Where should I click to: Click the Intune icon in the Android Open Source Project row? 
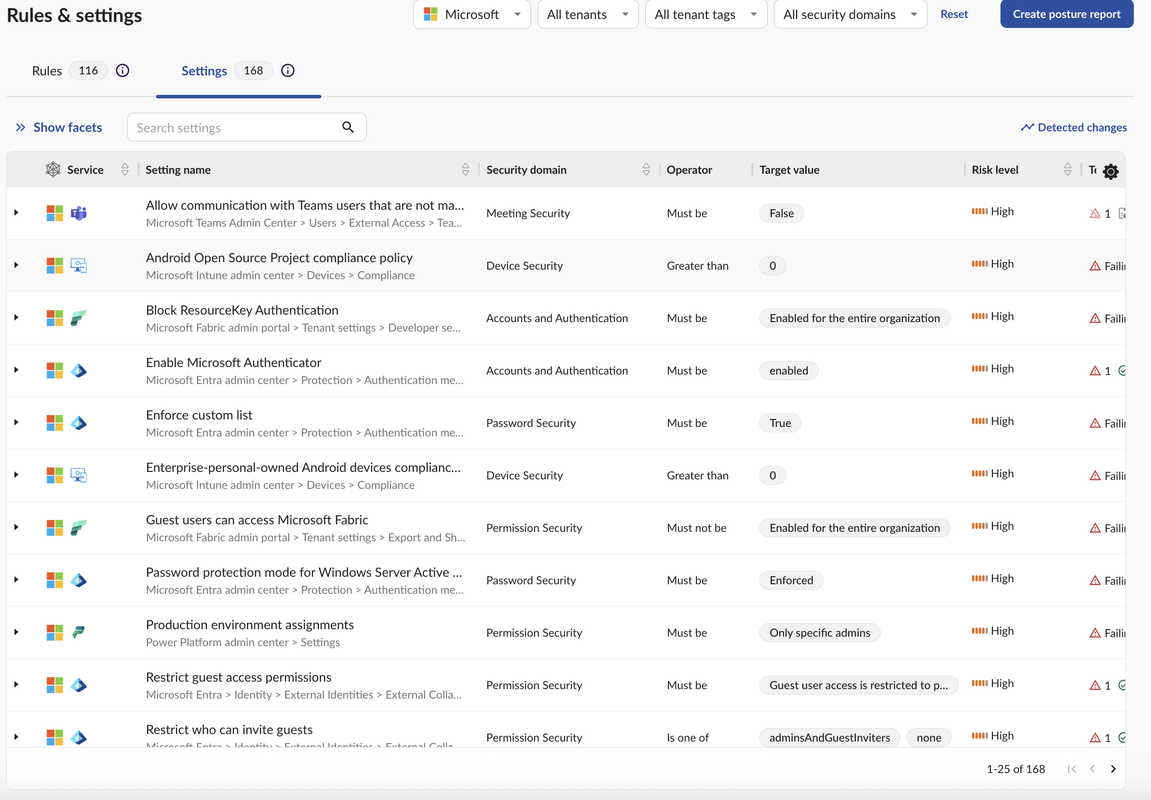[79, 265]
